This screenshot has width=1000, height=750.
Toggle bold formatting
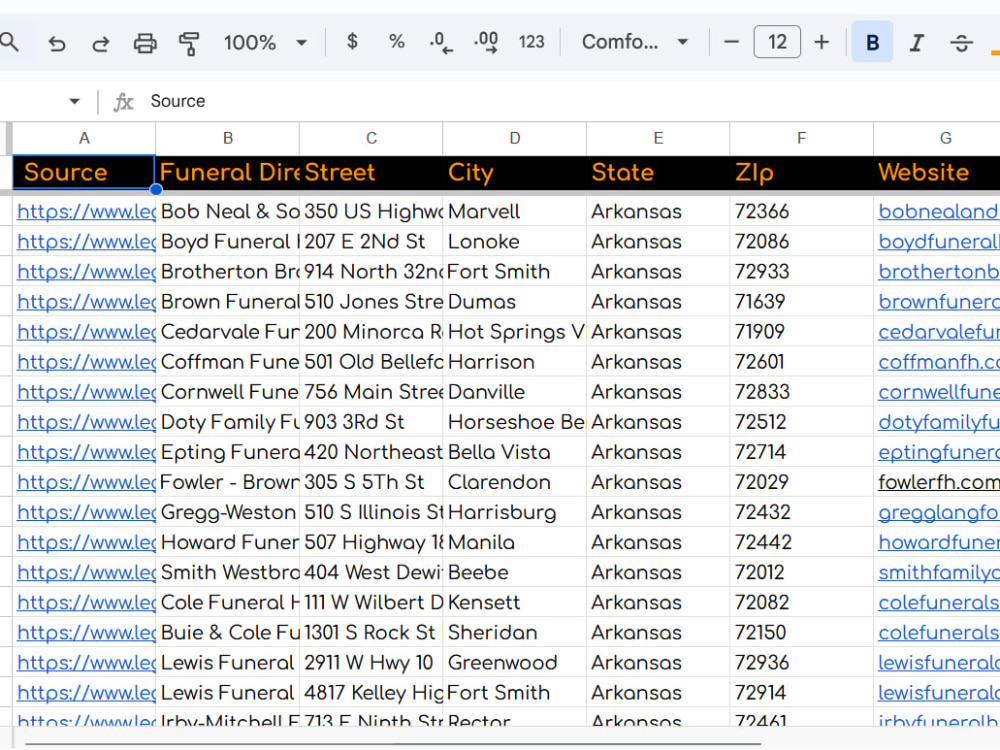pos(872,42)
